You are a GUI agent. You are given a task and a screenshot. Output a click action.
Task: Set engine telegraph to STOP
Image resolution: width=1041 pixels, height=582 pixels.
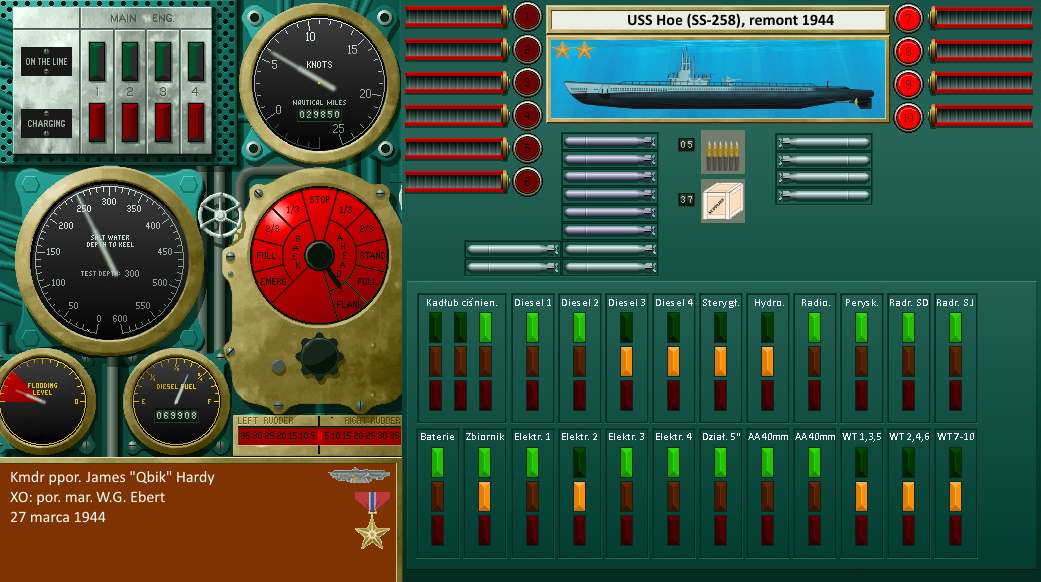[x=319, y=199]
